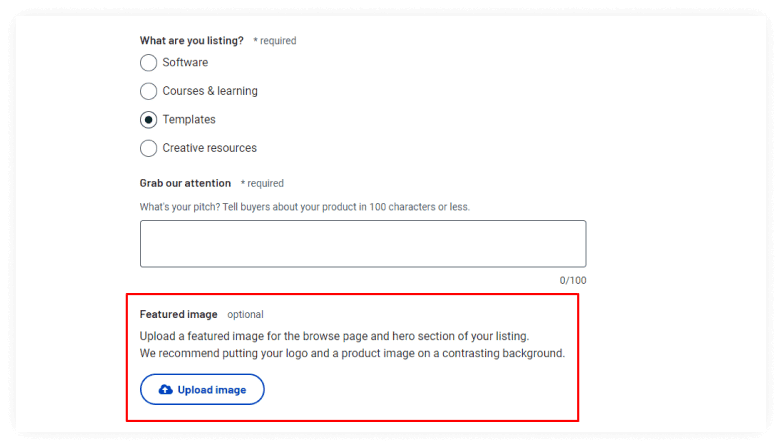Click the "What are you listing?" heading

coord(192,40)
